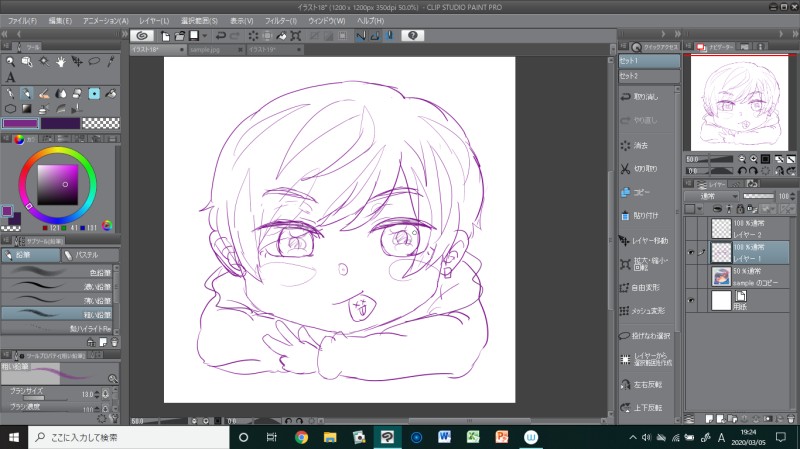Select パステル sub tool group tab
Viewport: 800px width, 449px height.
pos(90,255)
